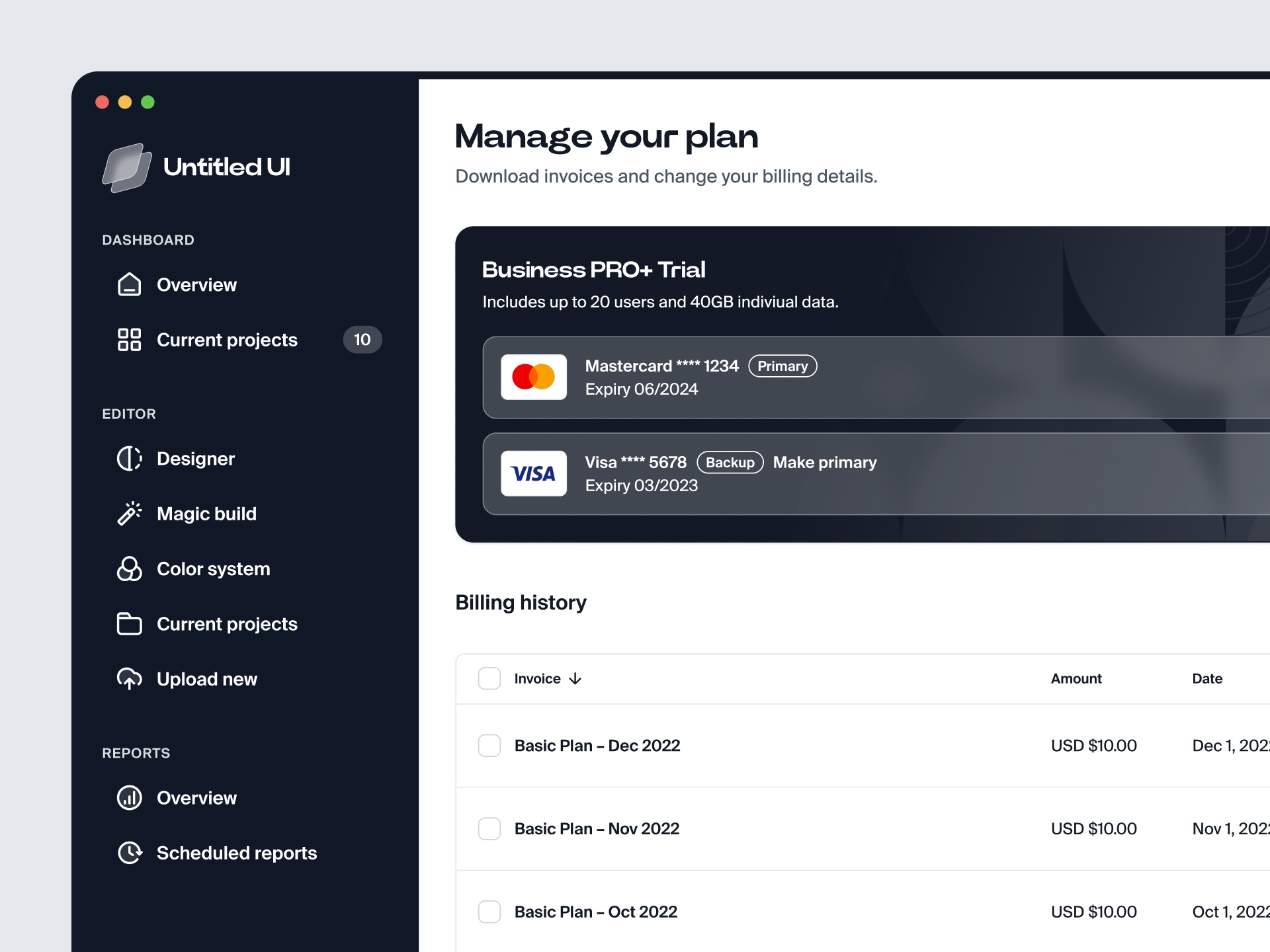
Task: Click the Mastercard logo
Action: coord(534,377)
